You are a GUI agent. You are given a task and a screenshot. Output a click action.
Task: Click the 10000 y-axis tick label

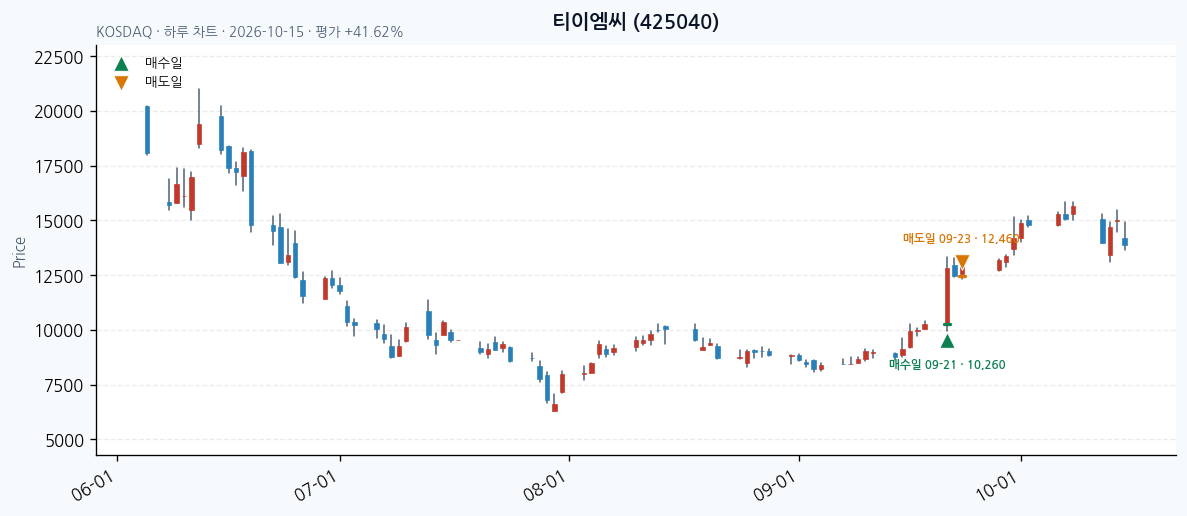point(59,331)
